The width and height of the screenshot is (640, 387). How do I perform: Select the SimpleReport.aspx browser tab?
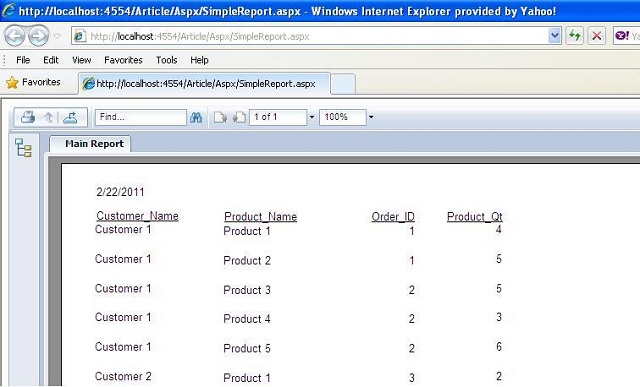(204, 84)
